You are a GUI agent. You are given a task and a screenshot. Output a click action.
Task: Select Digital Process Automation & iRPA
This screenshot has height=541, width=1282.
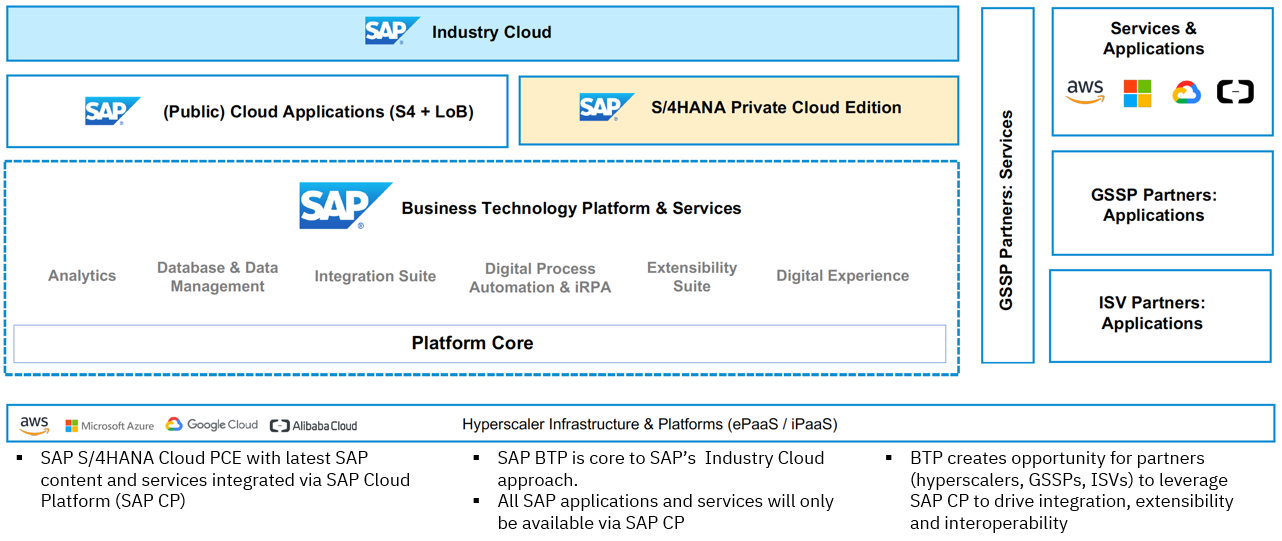(x=540, y=278)
